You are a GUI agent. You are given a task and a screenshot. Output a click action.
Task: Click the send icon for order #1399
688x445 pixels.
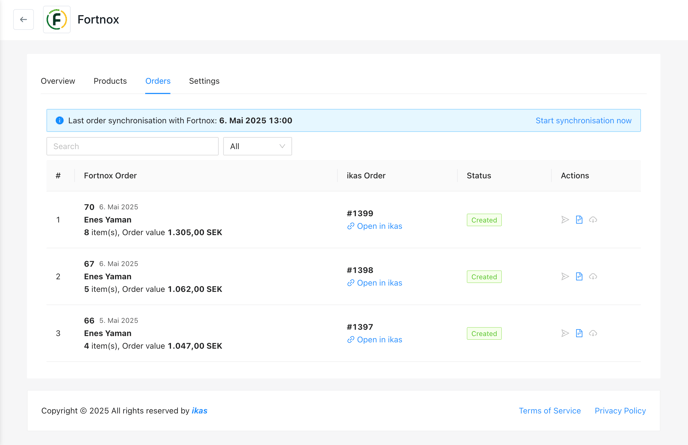565,219
